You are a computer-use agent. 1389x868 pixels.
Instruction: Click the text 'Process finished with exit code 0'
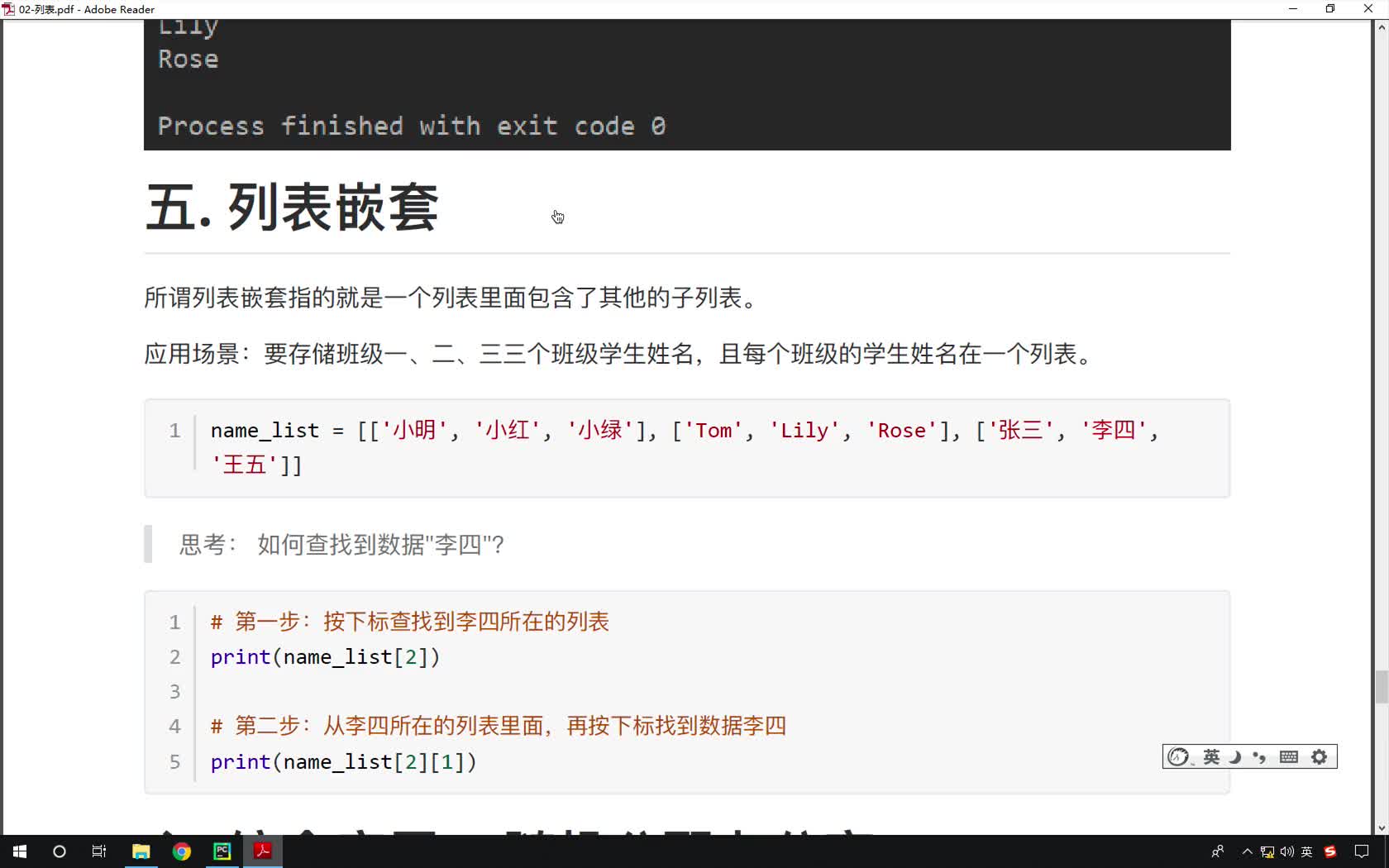[x=412, y=126]
